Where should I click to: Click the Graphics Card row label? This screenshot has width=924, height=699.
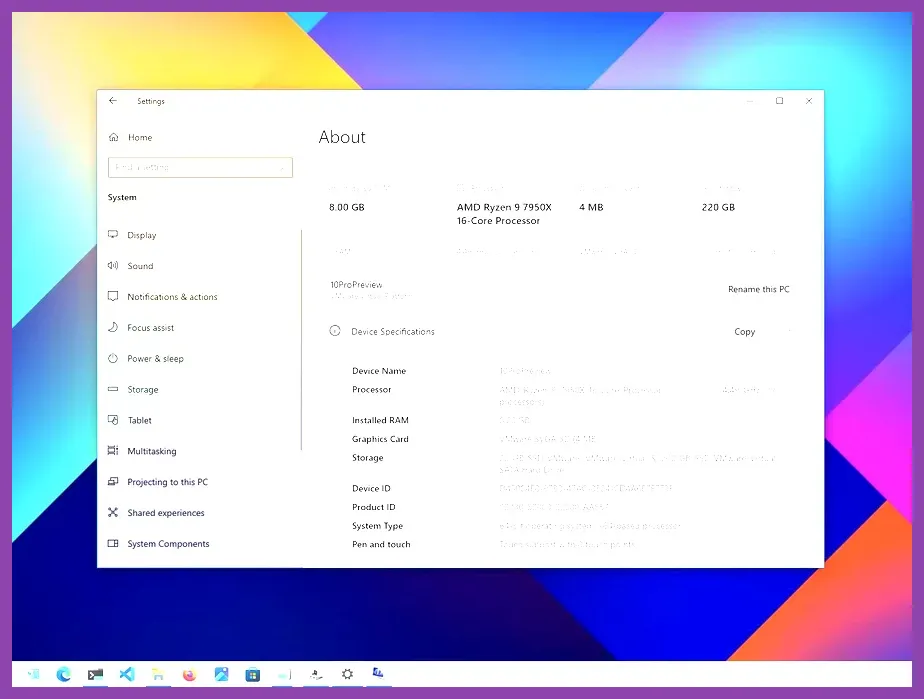point(380,439)
